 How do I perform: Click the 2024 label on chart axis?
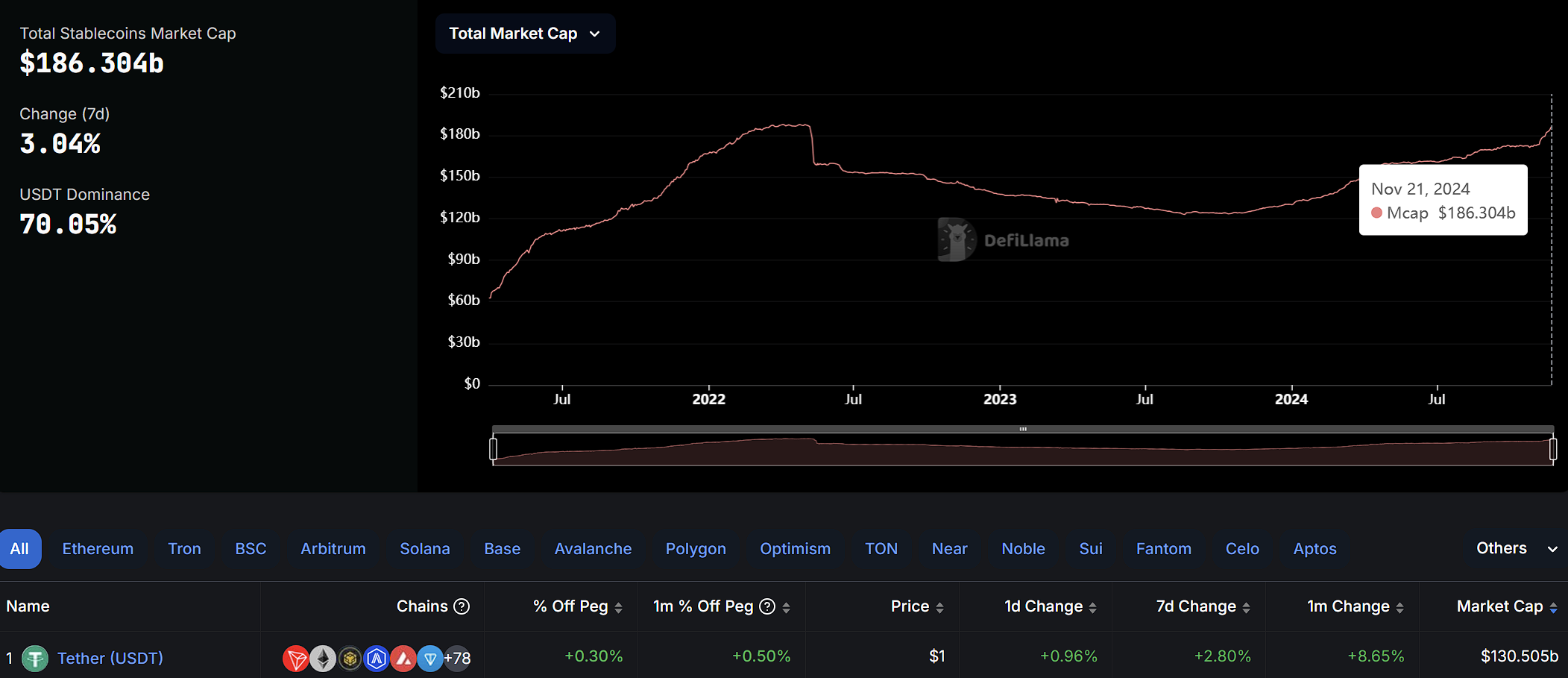point(1291,400)
